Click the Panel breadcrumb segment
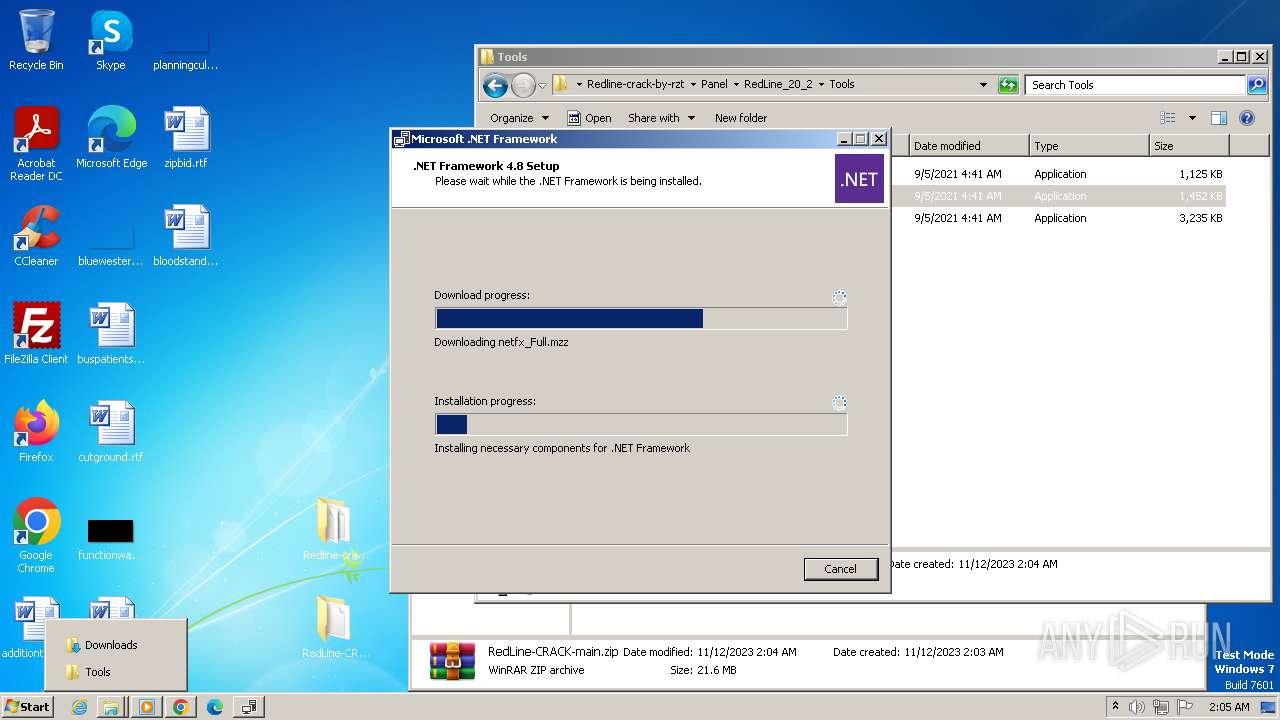The height and width of the screenshot is (720, 1280). click(x=714, y=85)
